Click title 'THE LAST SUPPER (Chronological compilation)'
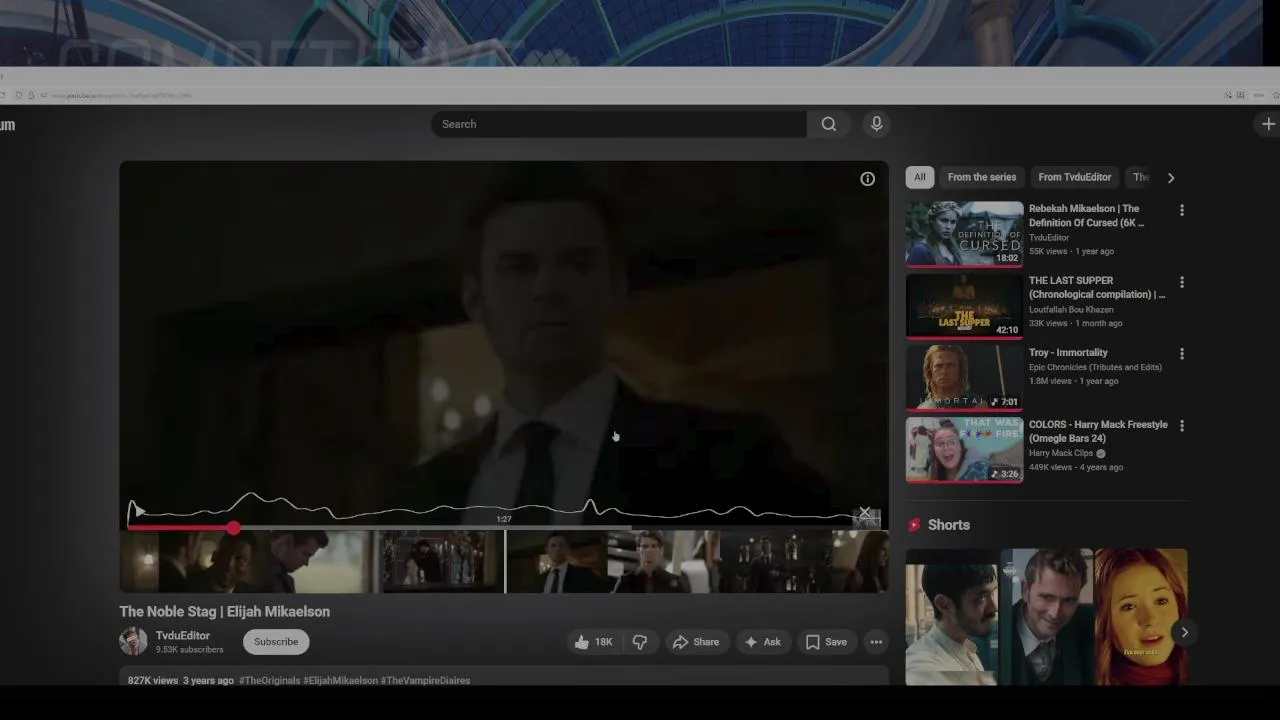 1097,288
